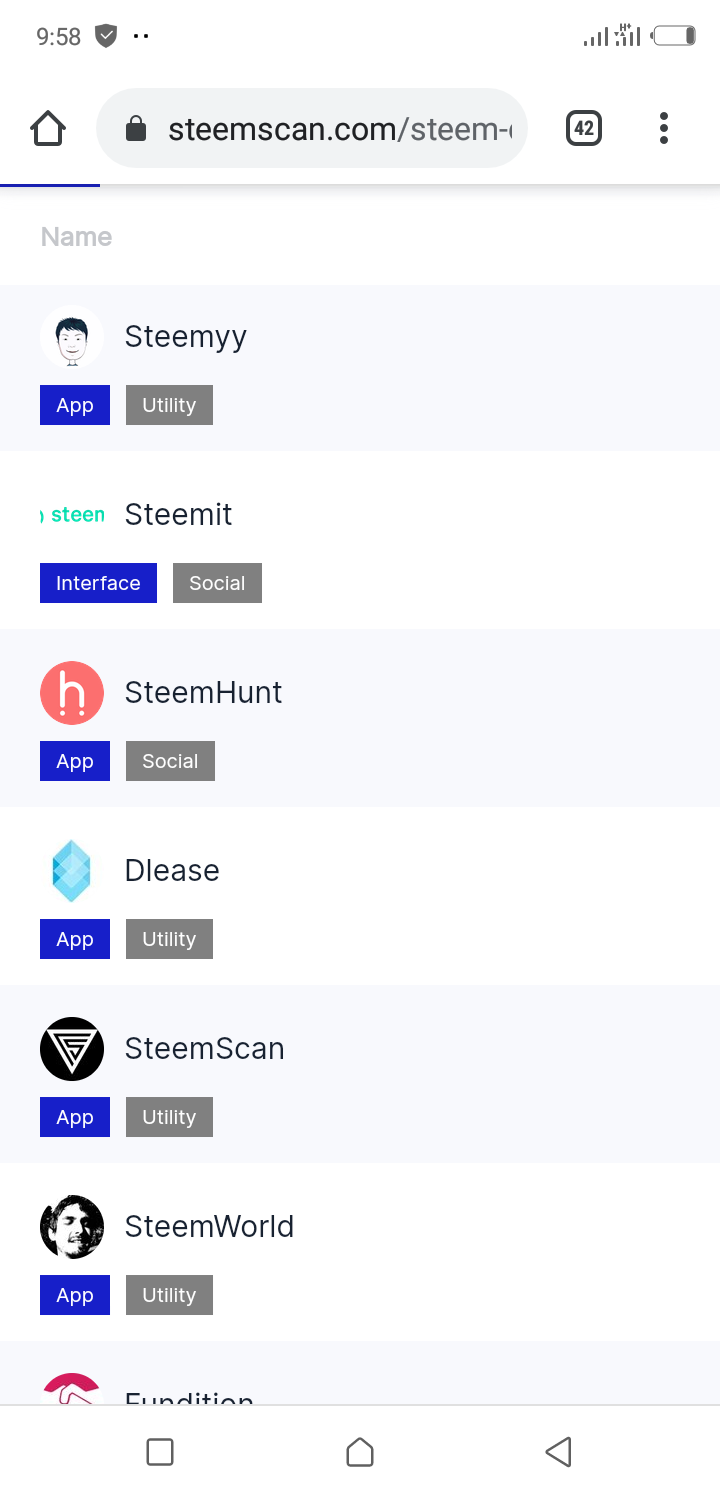Open the Steemyy project name link

pos(185,337)
